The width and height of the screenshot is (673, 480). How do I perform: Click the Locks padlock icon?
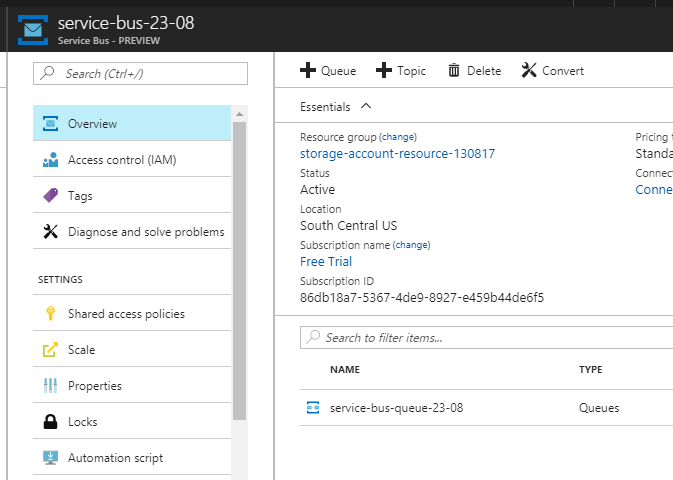click(x=50, y=422)
